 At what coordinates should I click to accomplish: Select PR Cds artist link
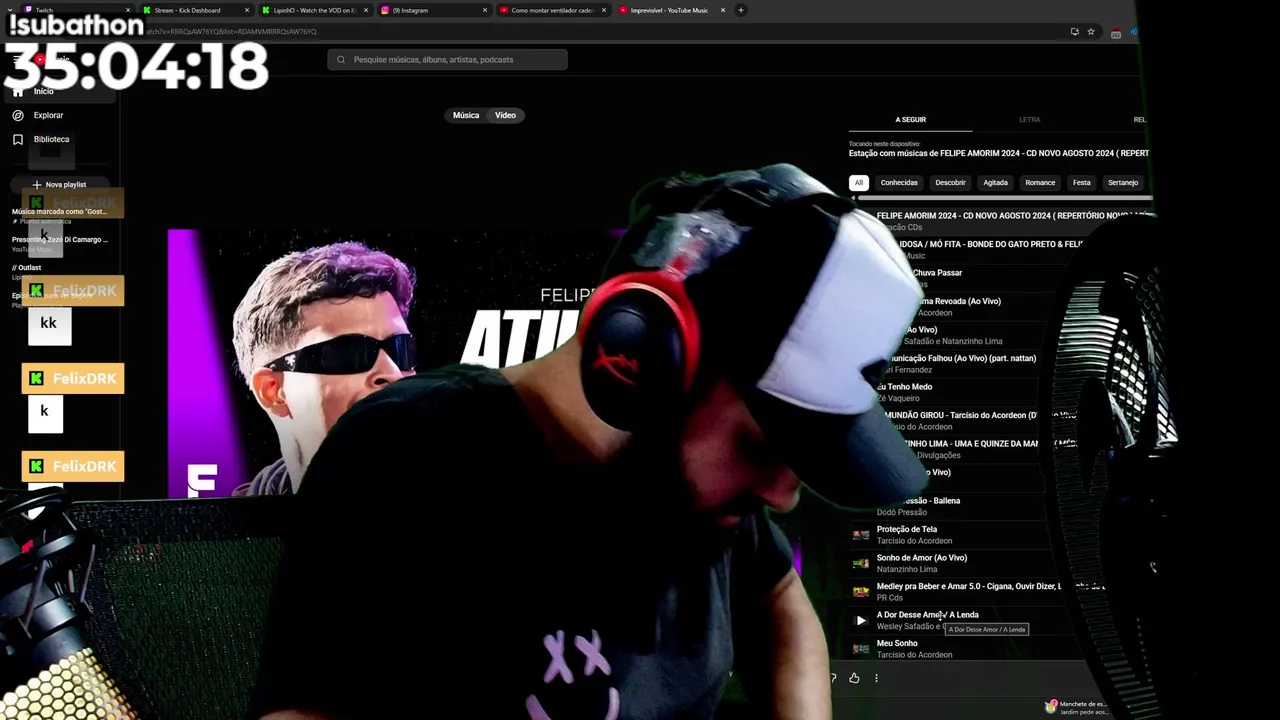point(889,598)
